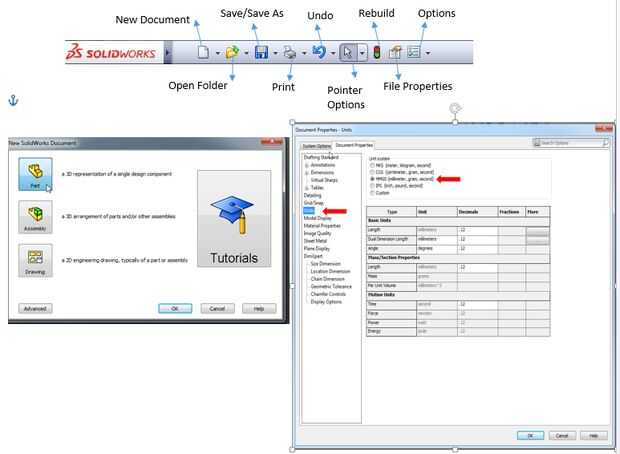This screenshot has height=454, width=620.
Task: Click the magnifier icon in Search Options box
Action: pos(605,143)
